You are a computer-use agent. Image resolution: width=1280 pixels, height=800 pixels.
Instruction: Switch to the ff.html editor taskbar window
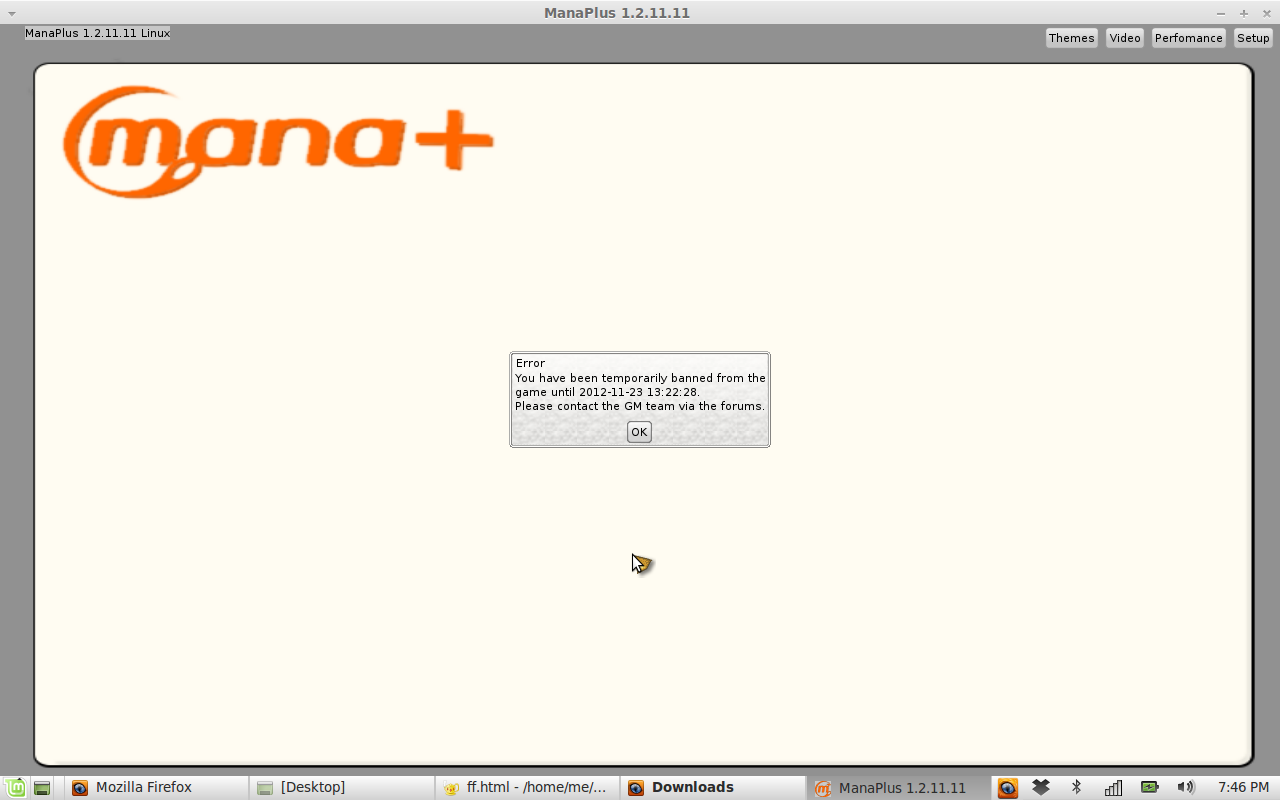click(x=527, y=787)
